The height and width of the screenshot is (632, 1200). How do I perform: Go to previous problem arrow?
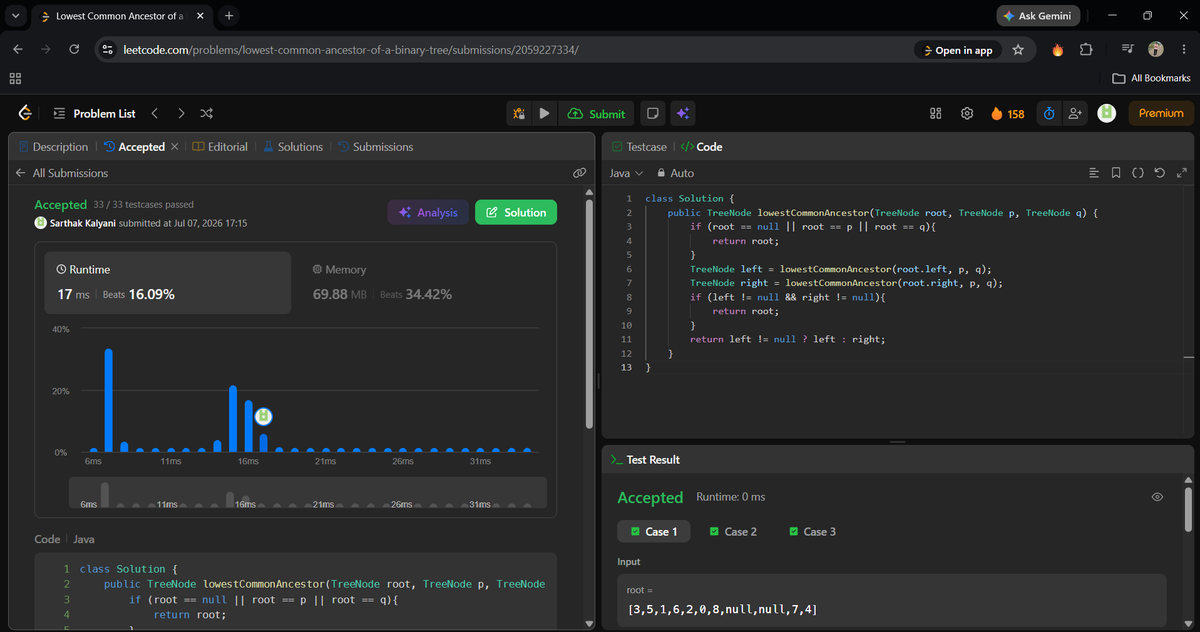point(155,113)
